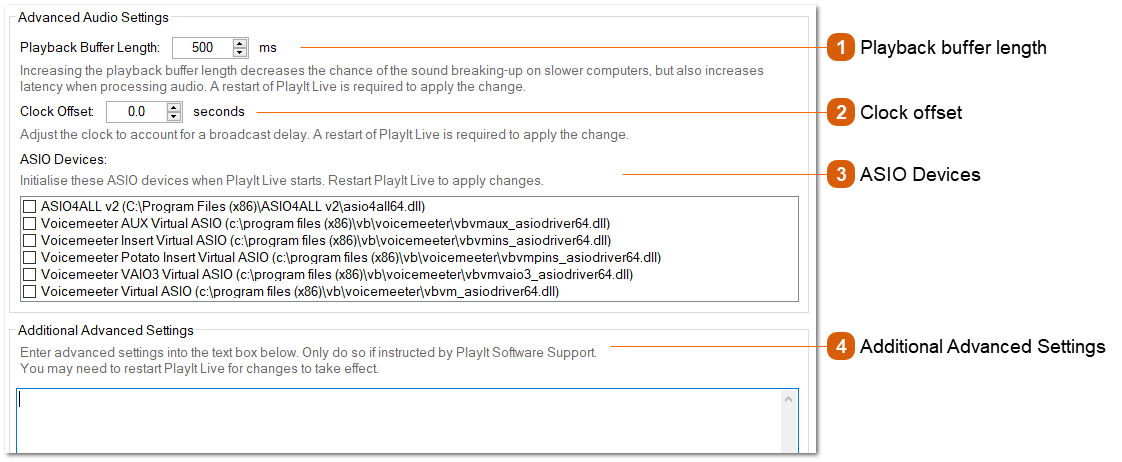Decrease Playback Buffer Length with down arrow
Image resolution: width=1122 pixels, height=462 pixels.
(x=240, y=52)
